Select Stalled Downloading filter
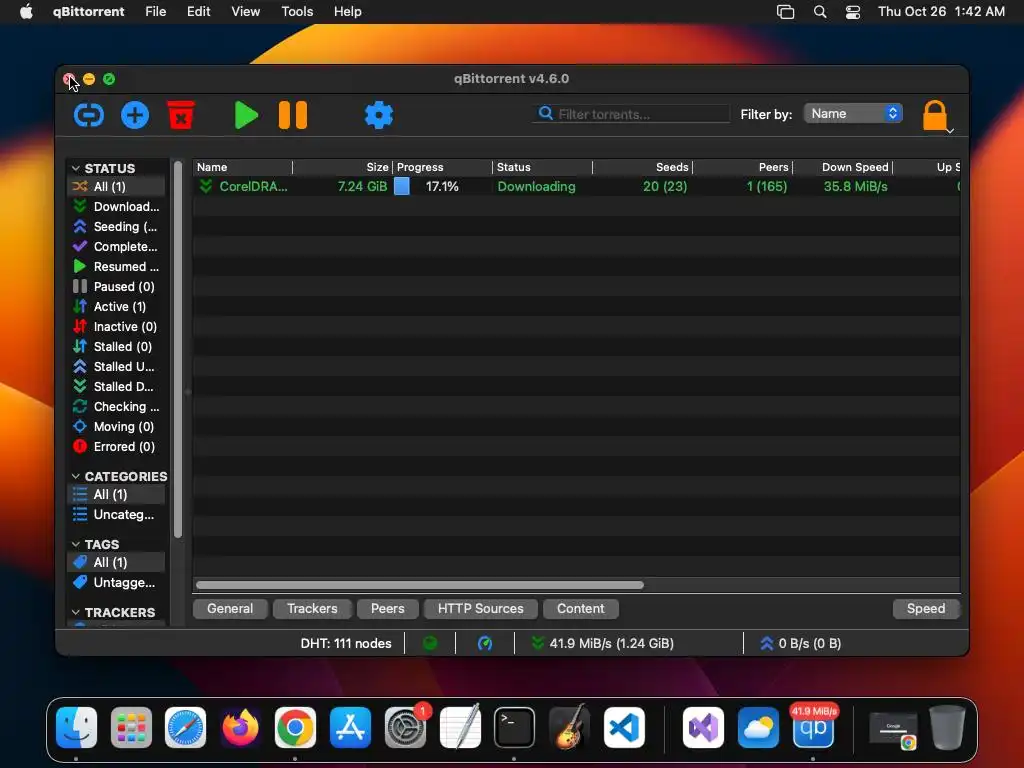Image resolution: width=1024 pixels, height=768 pixels. tap(116, 387)
